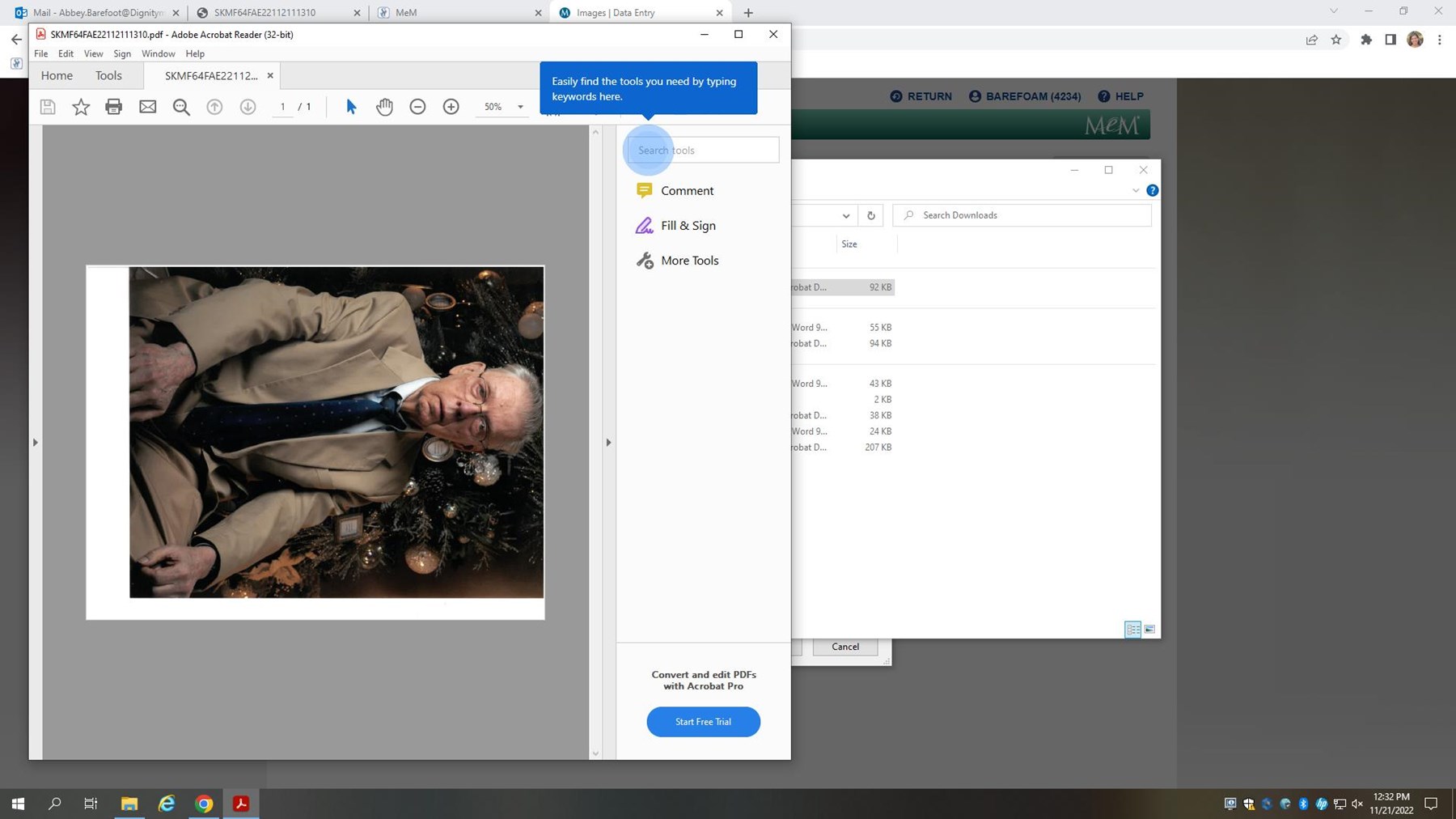Viewport: 1456px width, 819px height.
Task: Expand the left navigation pane arrow
Action: (x=35, y=443)
